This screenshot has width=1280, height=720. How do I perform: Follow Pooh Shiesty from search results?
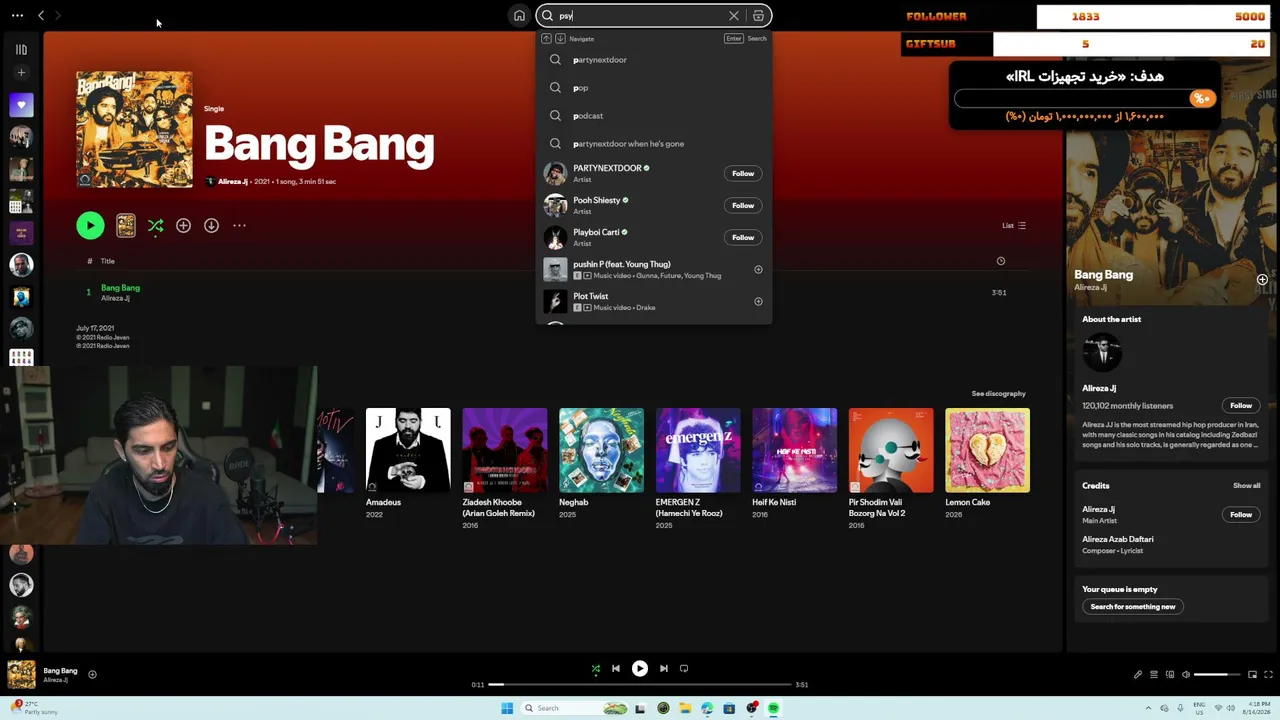[x=743, y=206]
